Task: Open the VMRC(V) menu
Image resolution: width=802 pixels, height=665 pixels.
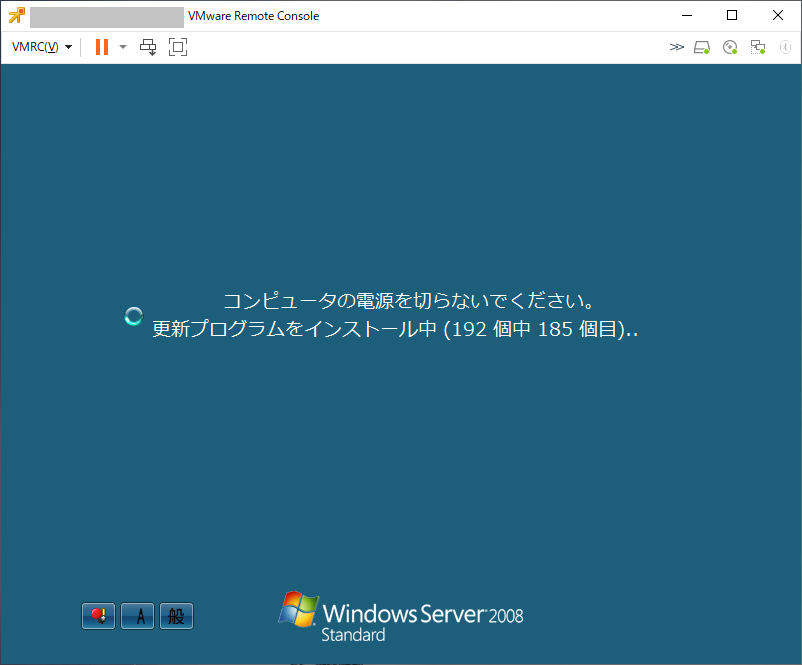Action: tap(41, 47)
